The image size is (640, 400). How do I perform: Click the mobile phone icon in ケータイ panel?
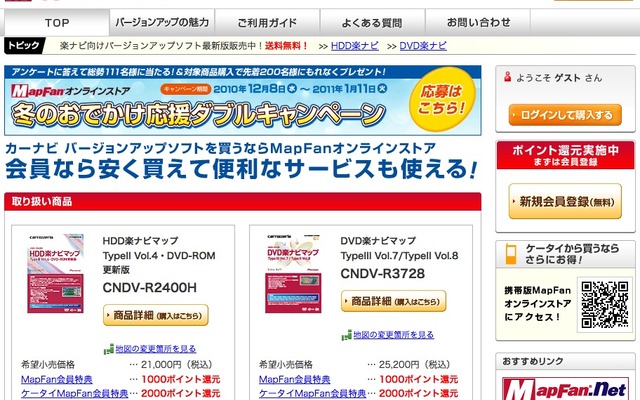[511, 253]
